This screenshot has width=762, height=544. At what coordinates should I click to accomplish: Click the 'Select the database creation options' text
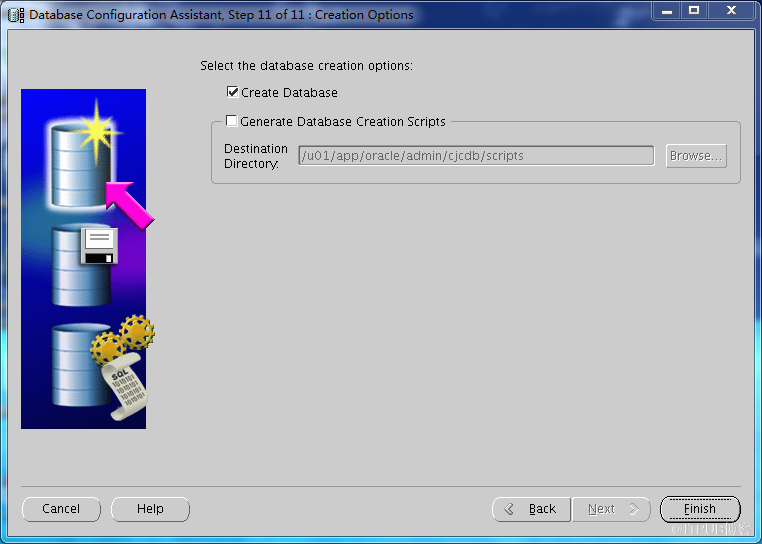point(306,66)
